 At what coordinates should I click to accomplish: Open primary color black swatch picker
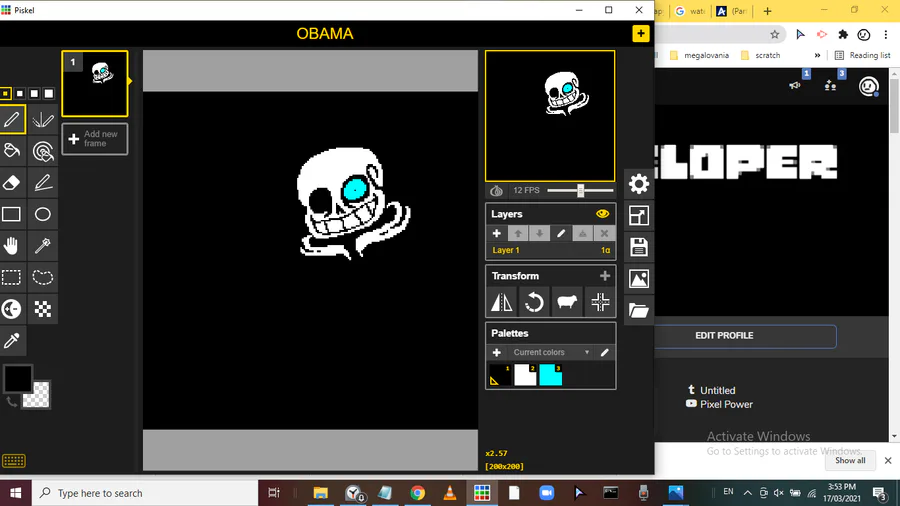tap(17, 379)
